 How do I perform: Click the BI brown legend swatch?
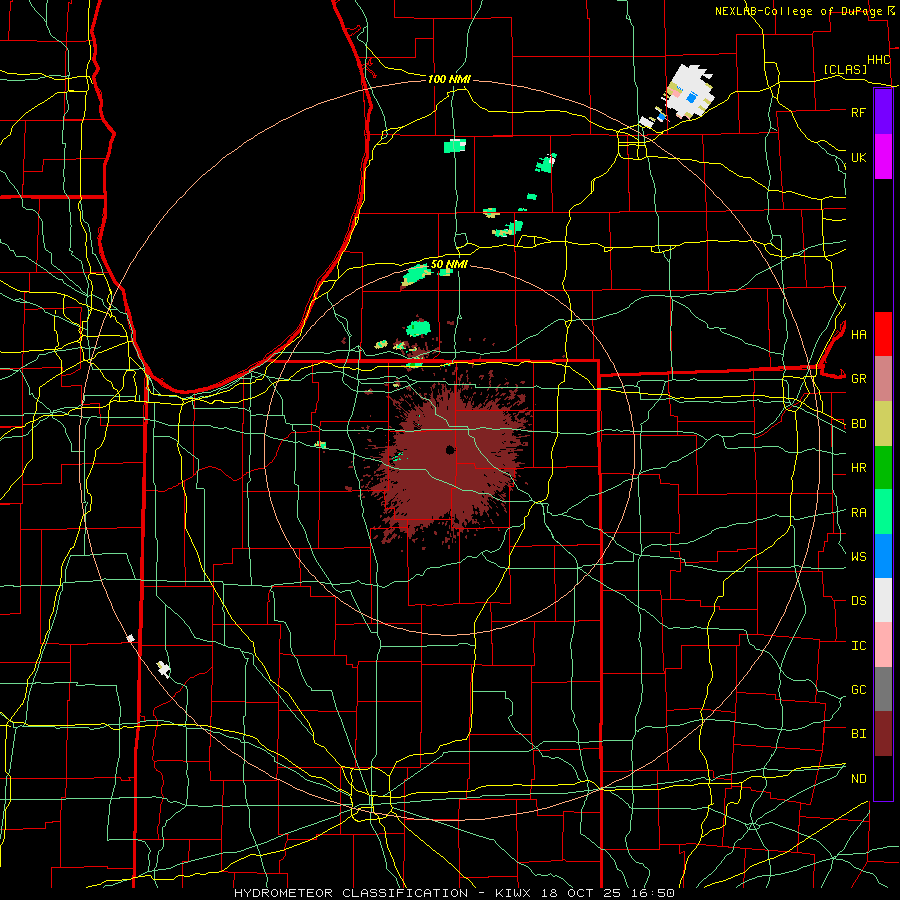coord(883,734)
